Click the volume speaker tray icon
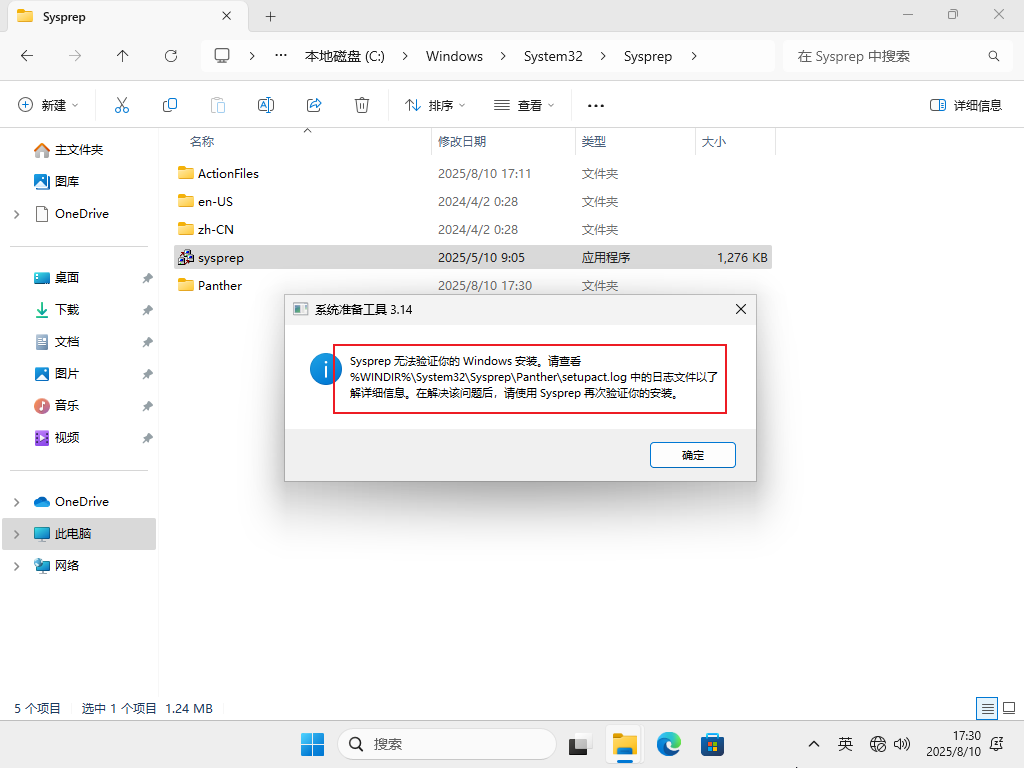 click(902, 744)
